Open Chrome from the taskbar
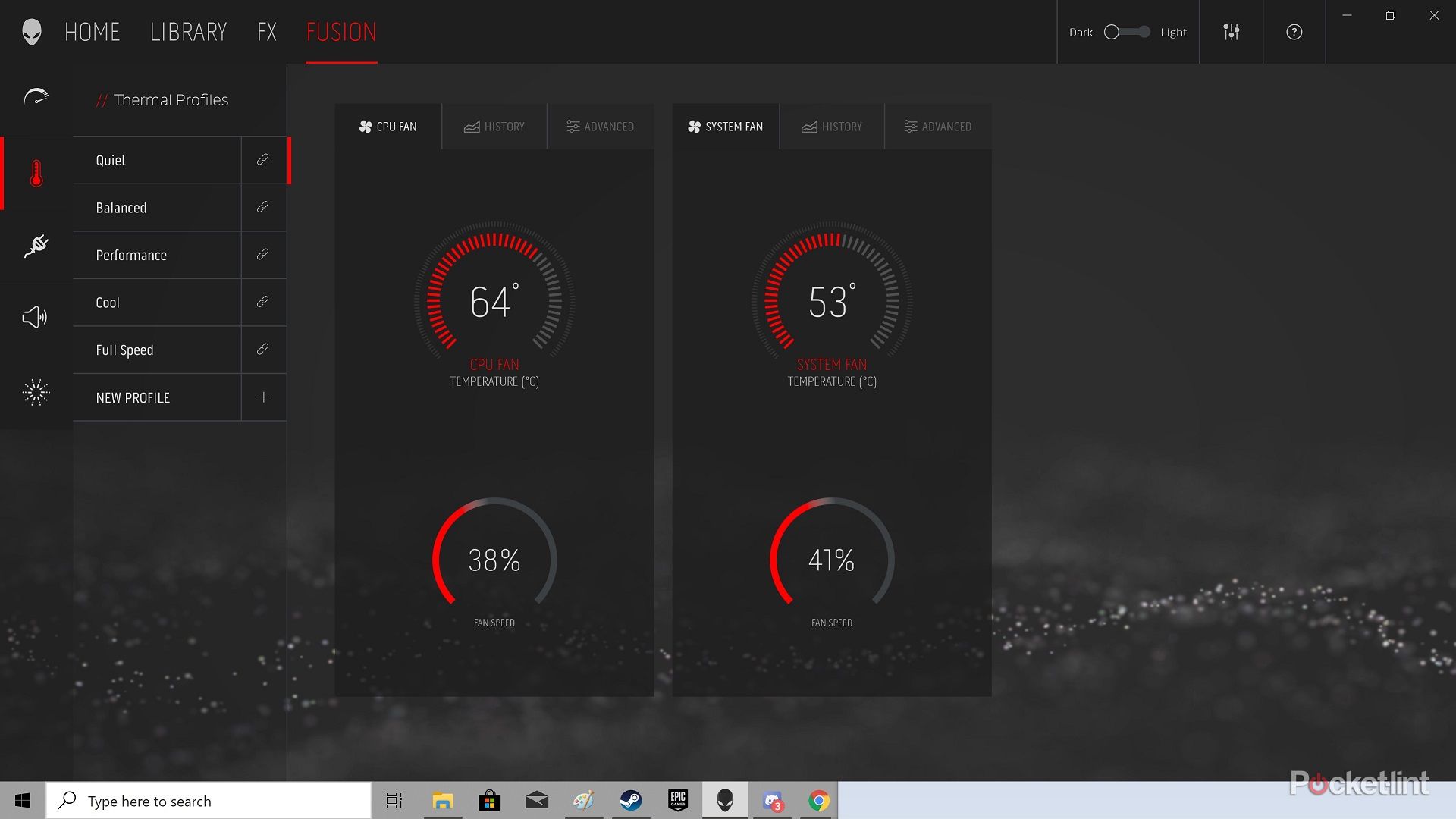 (x=818, y=801)
